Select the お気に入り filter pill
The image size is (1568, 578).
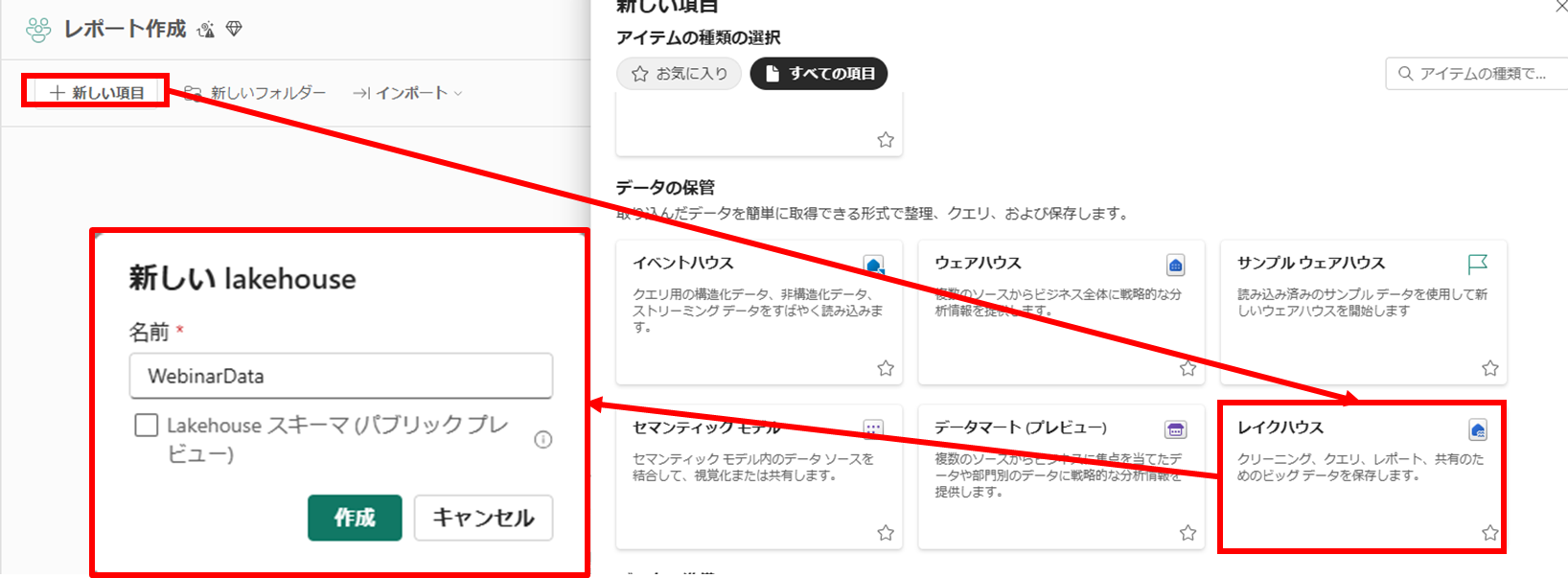(x=680, y=74)
